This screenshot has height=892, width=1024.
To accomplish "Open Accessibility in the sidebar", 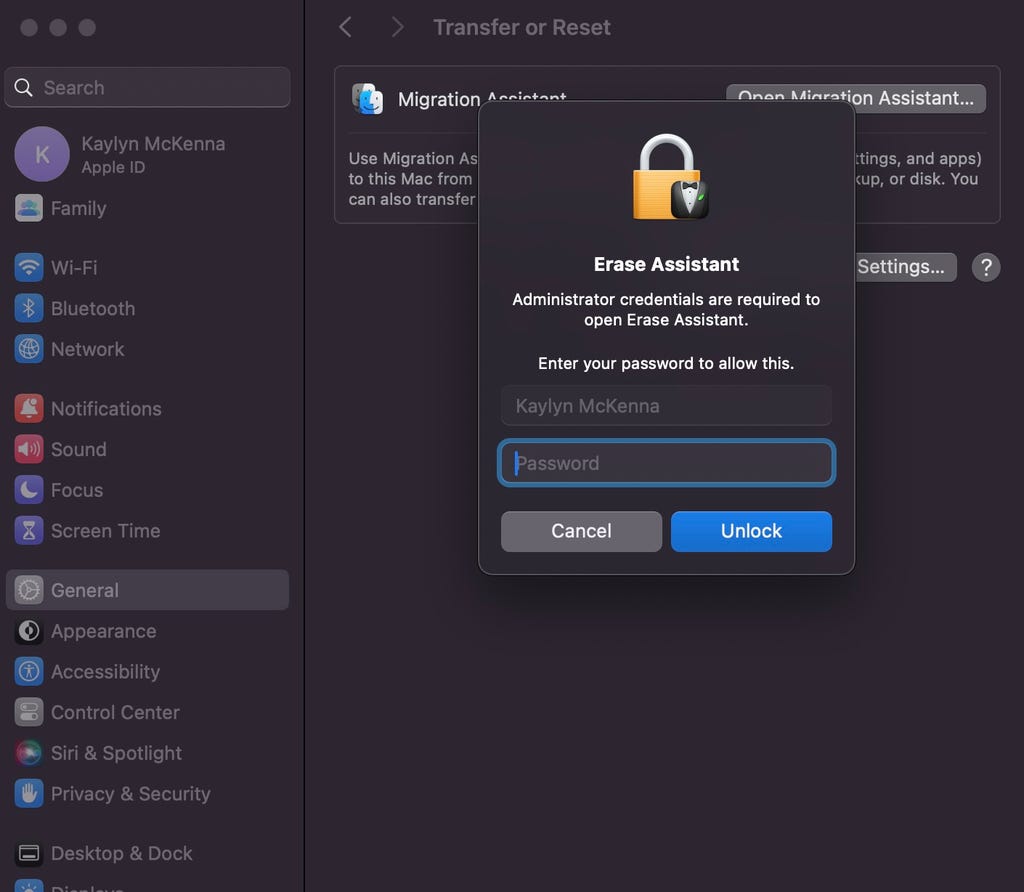I will [105, 672].
